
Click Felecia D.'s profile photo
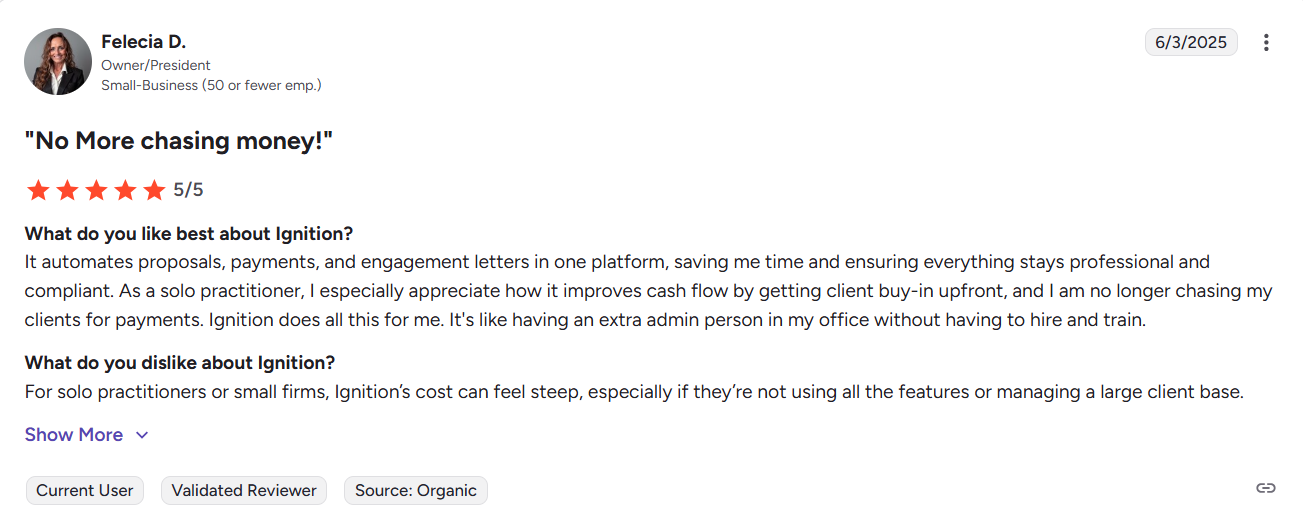tap(58, 62)
